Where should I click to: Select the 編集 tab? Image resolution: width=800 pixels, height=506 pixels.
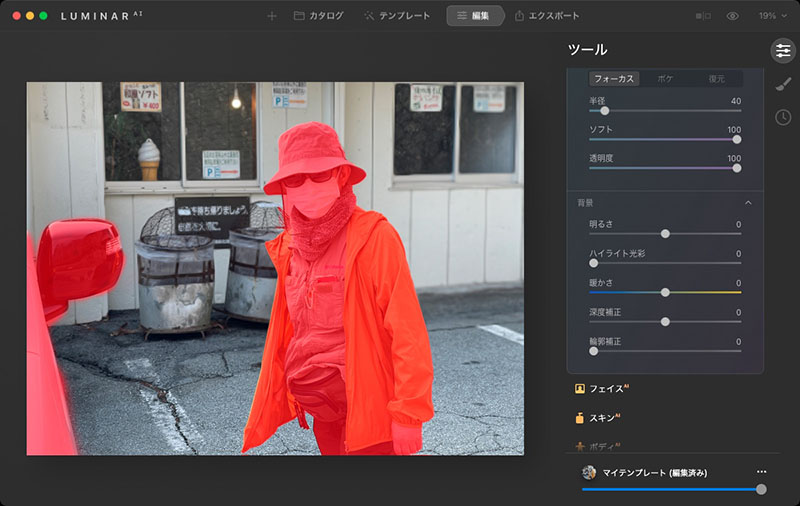(474, 16)
